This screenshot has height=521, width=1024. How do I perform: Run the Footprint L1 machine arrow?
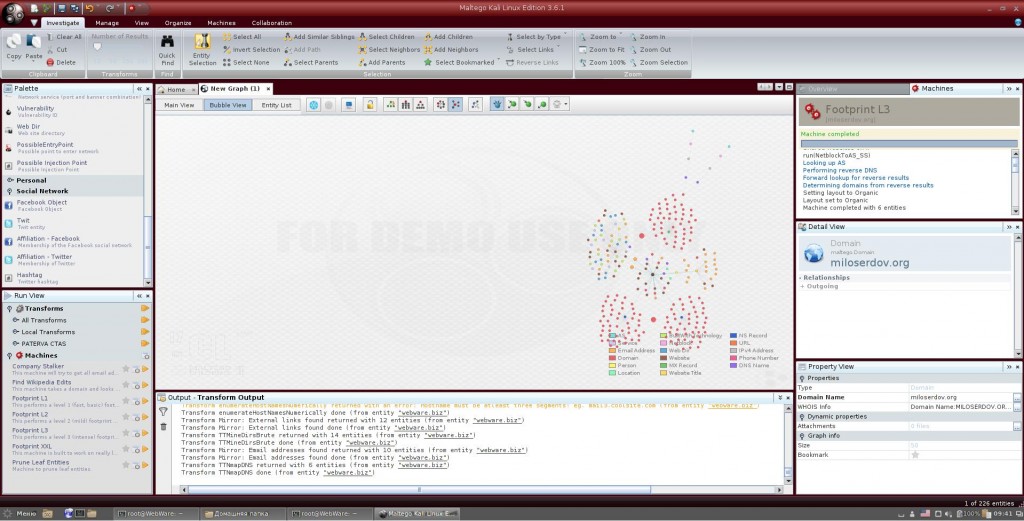point(145,402)
